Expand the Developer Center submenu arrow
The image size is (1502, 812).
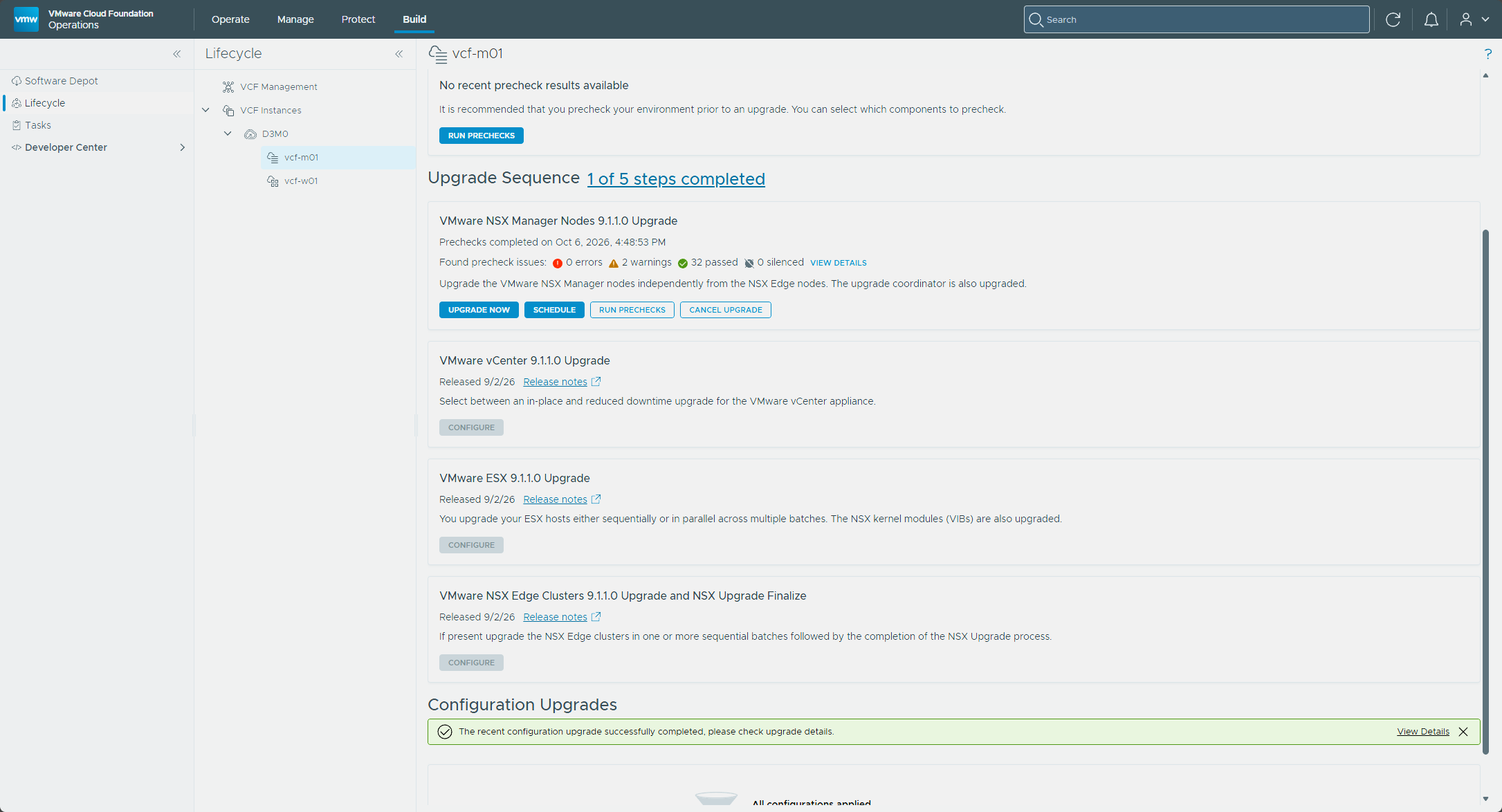point(183,147)
